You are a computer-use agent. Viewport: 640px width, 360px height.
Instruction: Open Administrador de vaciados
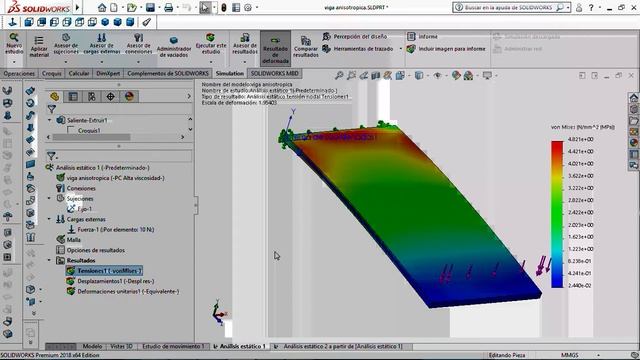tap(174, 47)
